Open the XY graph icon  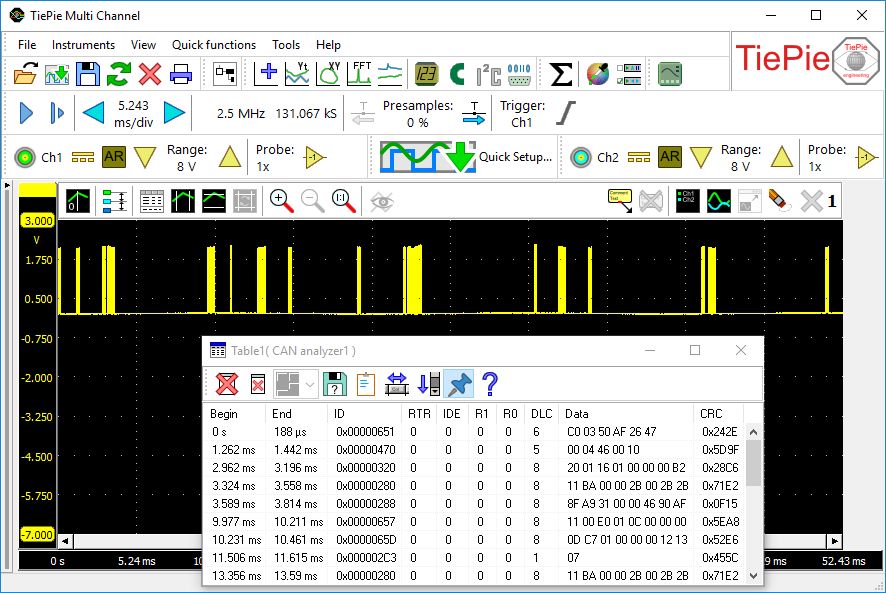(x=329, y=73)
